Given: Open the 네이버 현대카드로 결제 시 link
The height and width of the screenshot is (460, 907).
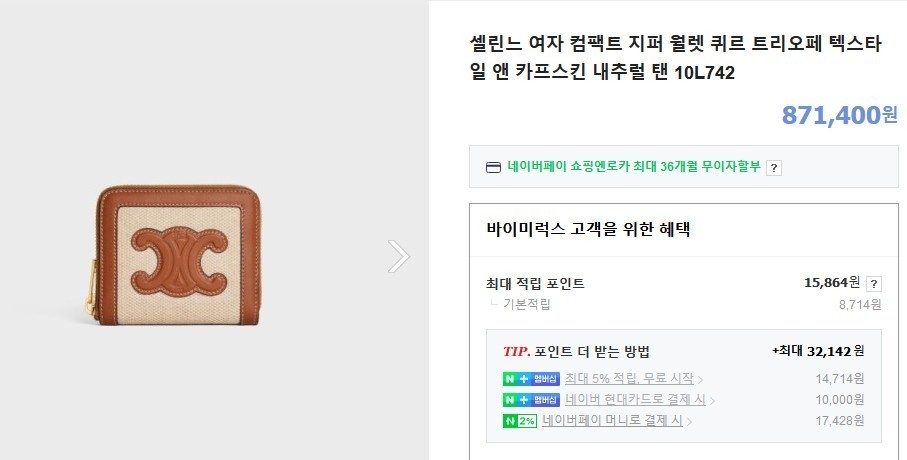Looking at the screenshot, I should tap(635, 399).
